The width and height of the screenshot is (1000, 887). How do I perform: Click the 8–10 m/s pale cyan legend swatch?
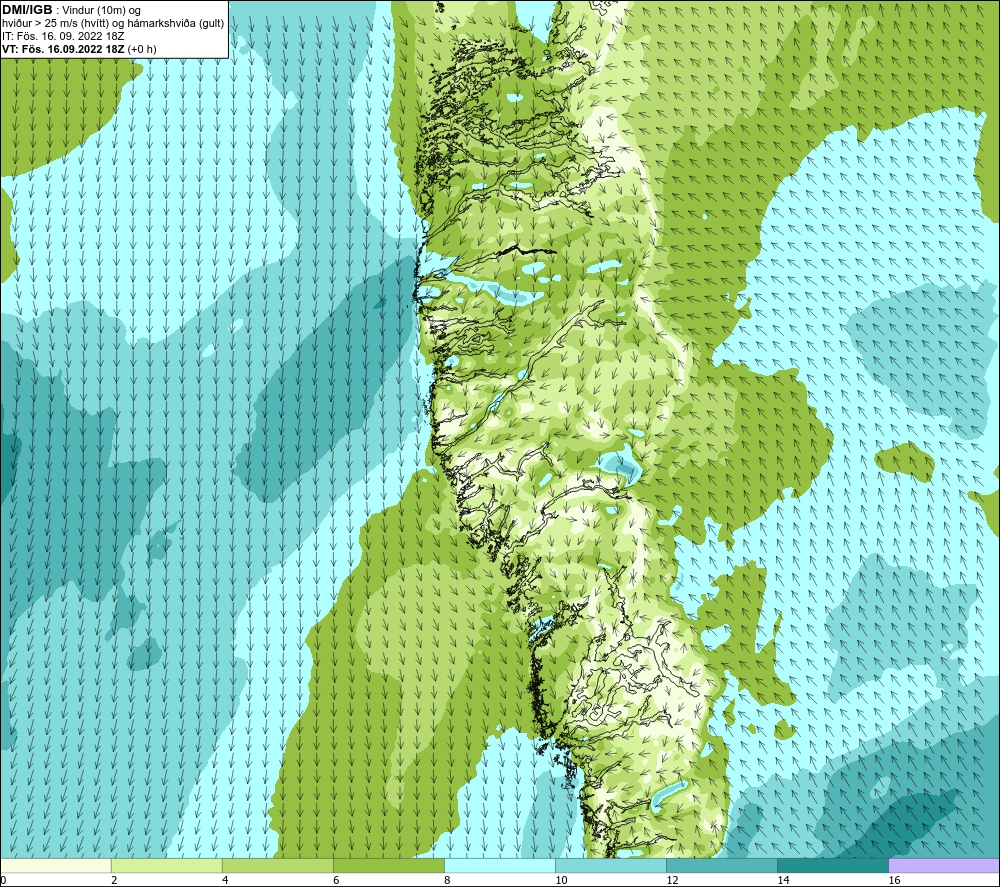pos(500,866)
